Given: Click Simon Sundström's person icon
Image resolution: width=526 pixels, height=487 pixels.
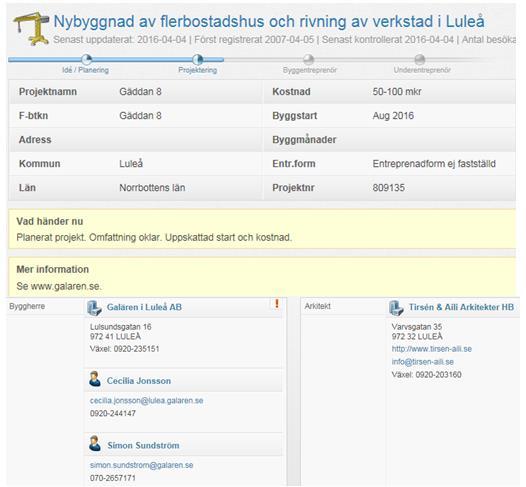Looking at the screenshot, I should (95, 443).
